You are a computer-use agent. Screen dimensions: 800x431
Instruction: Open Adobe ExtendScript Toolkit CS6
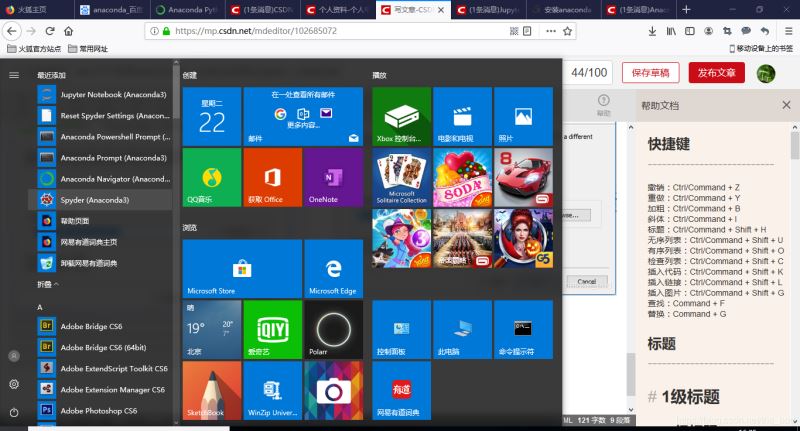[102, 368]
